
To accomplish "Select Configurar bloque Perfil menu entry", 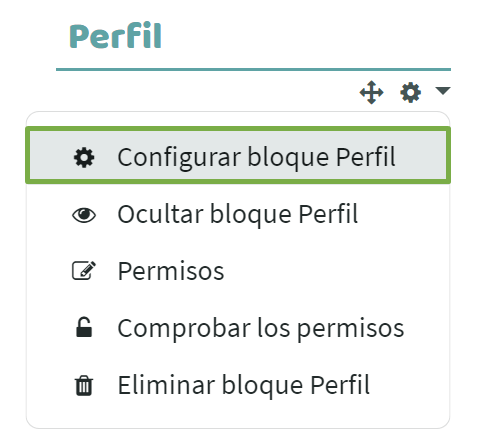I will click(238, 155).
